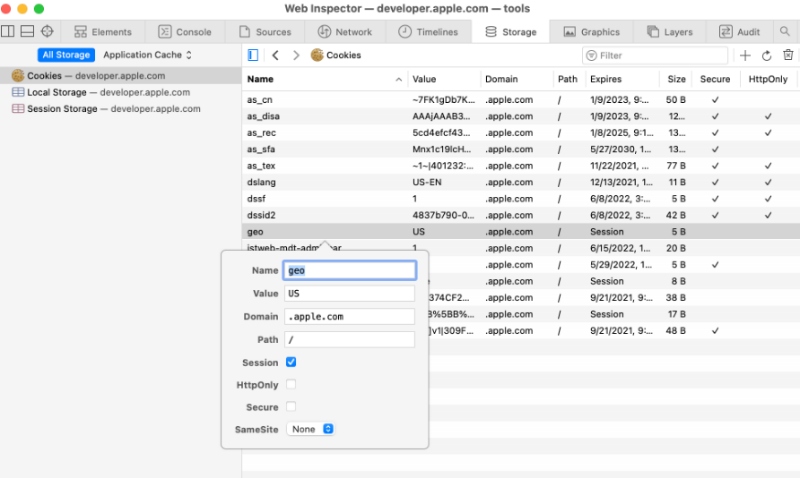Screen dimensions: 800x478
Task: Open the Console tab
Action: click(185, 32)
